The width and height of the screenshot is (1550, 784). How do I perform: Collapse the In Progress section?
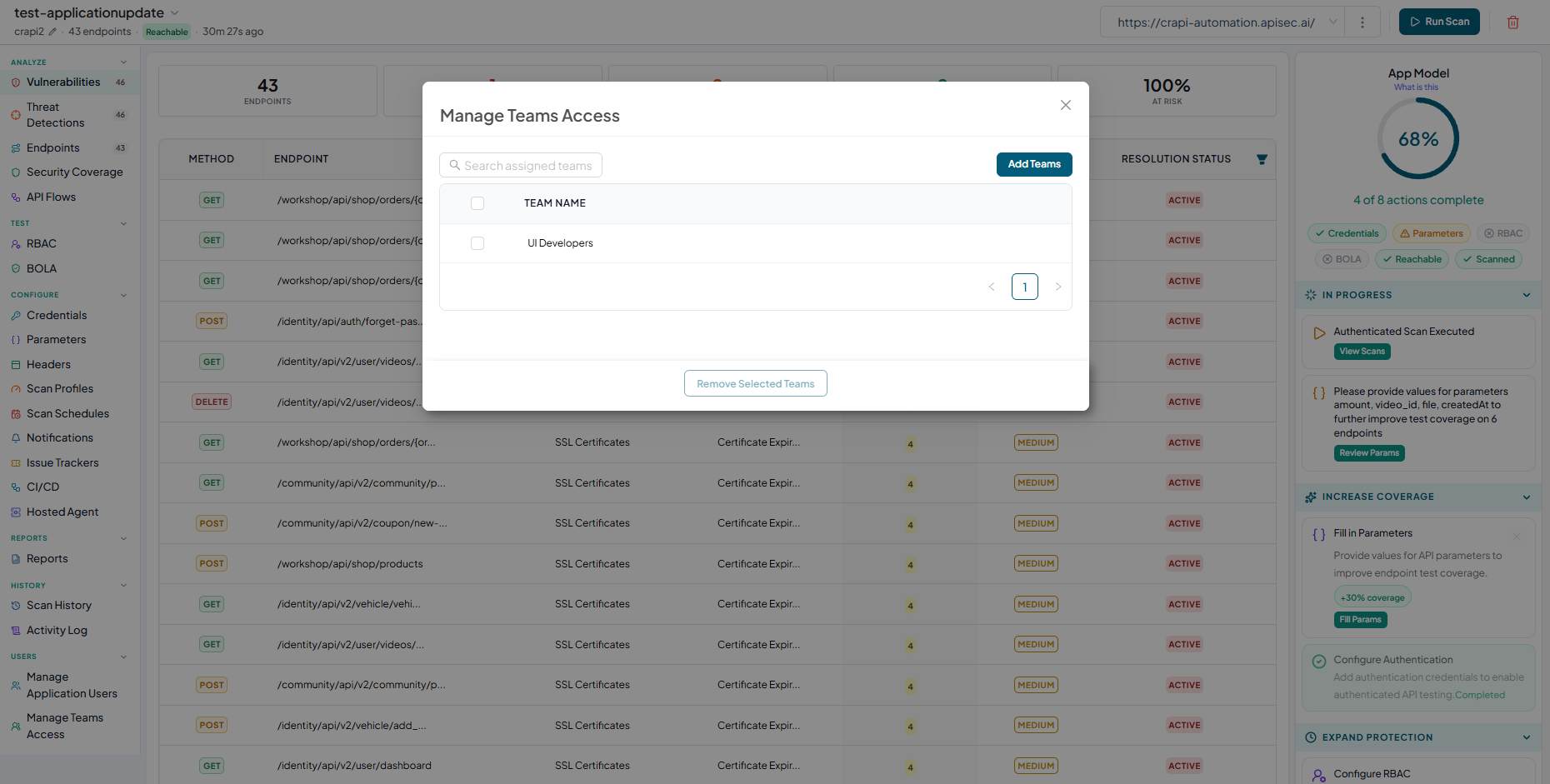tap(1527, 295)
